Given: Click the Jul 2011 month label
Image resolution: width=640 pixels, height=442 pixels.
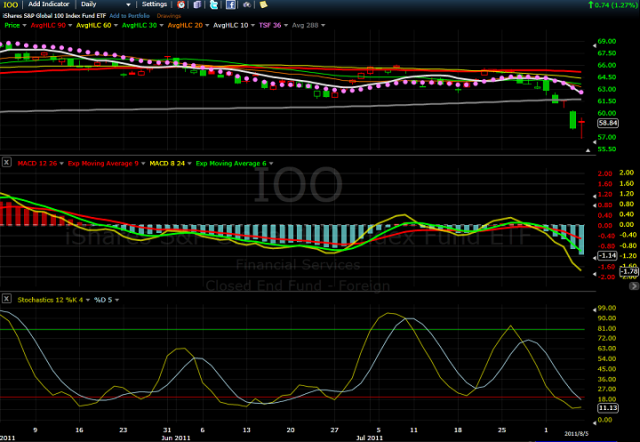Looking at the screenshot, I should point(369,438).
